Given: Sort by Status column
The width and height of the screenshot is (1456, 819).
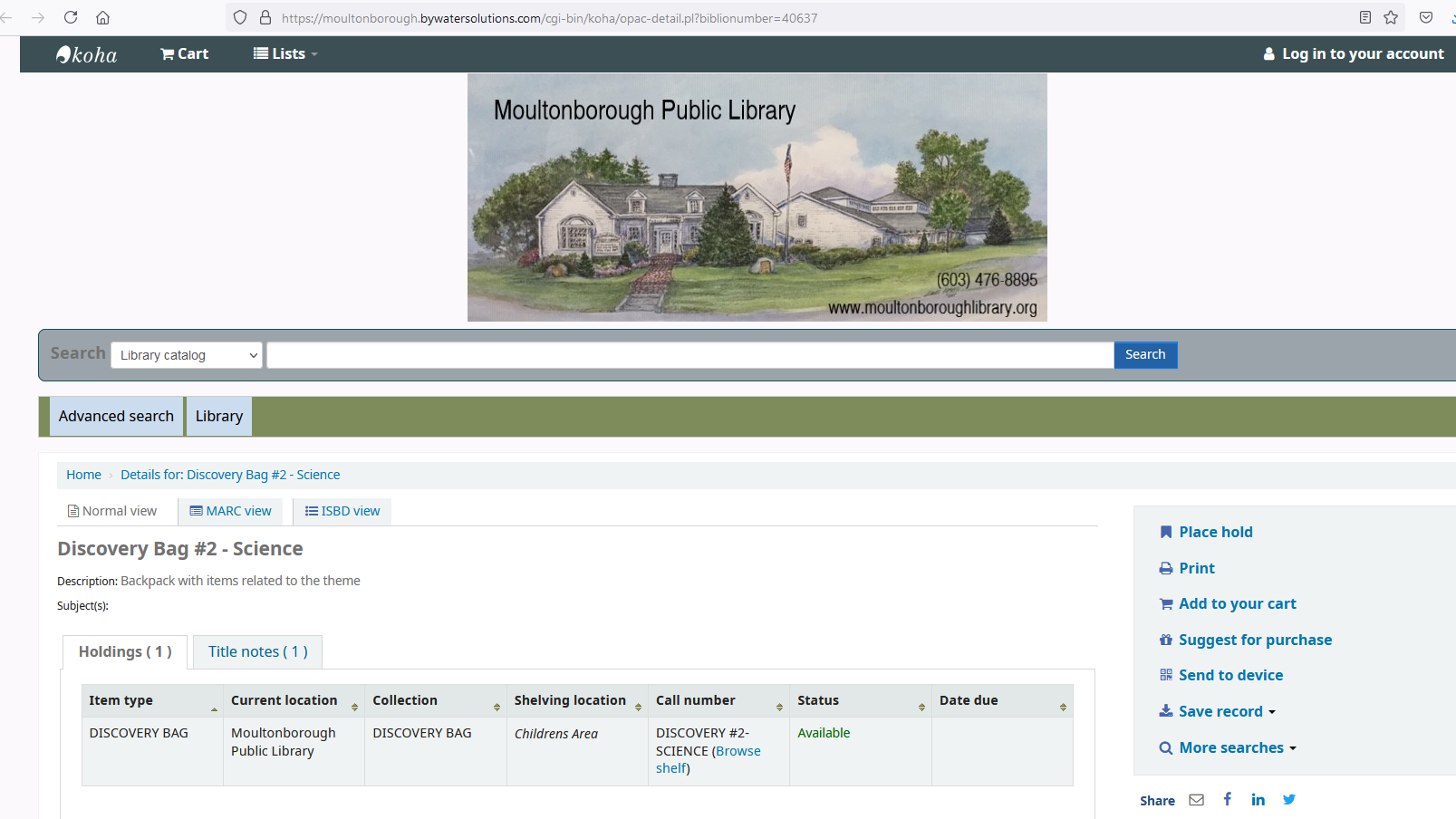Looking at the screenshot, I should coord(861,700).
